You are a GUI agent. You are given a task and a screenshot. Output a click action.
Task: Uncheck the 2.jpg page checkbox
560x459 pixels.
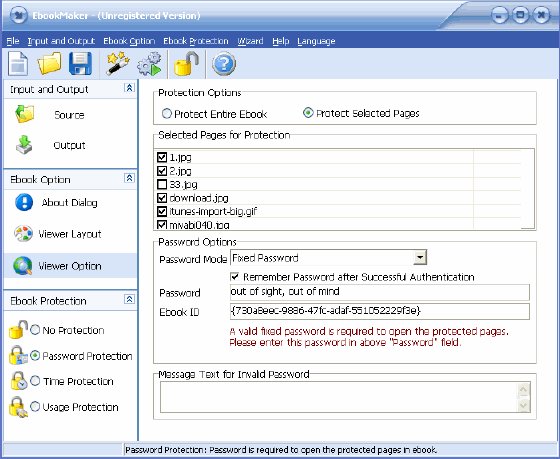[162, 171]
